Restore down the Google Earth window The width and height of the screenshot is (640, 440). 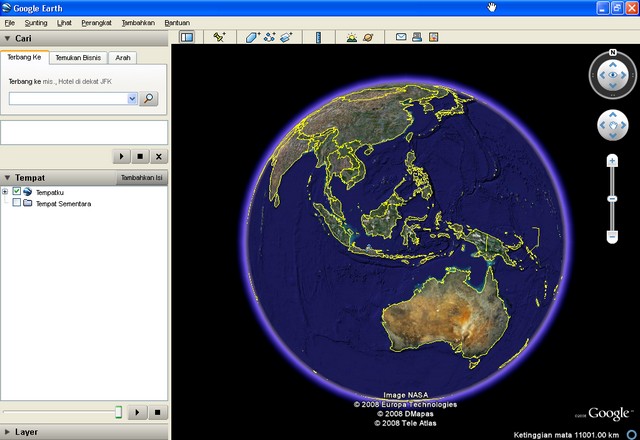(x=617, y=8)
